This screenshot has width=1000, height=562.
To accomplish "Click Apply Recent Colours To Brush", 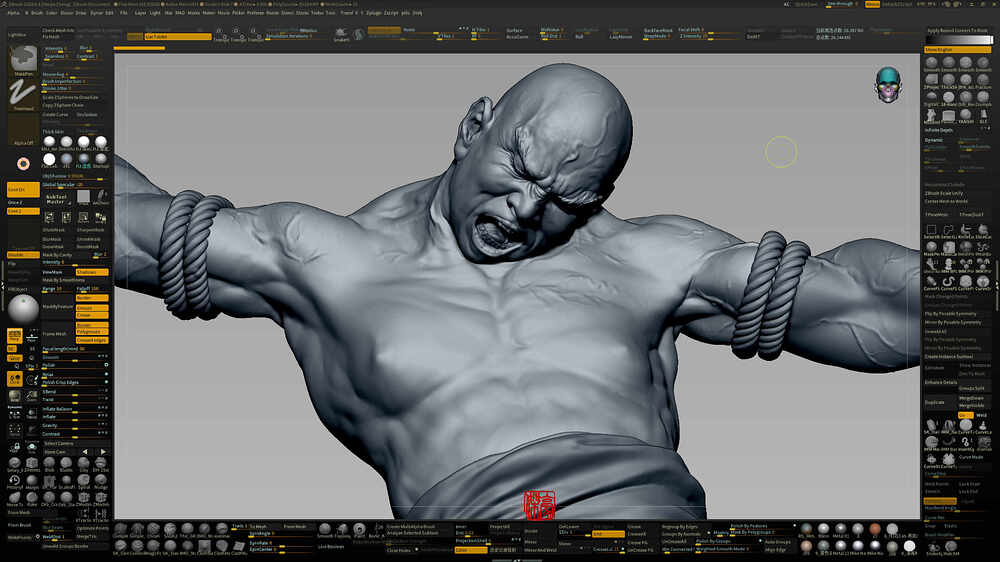I will tap(957, 31).
